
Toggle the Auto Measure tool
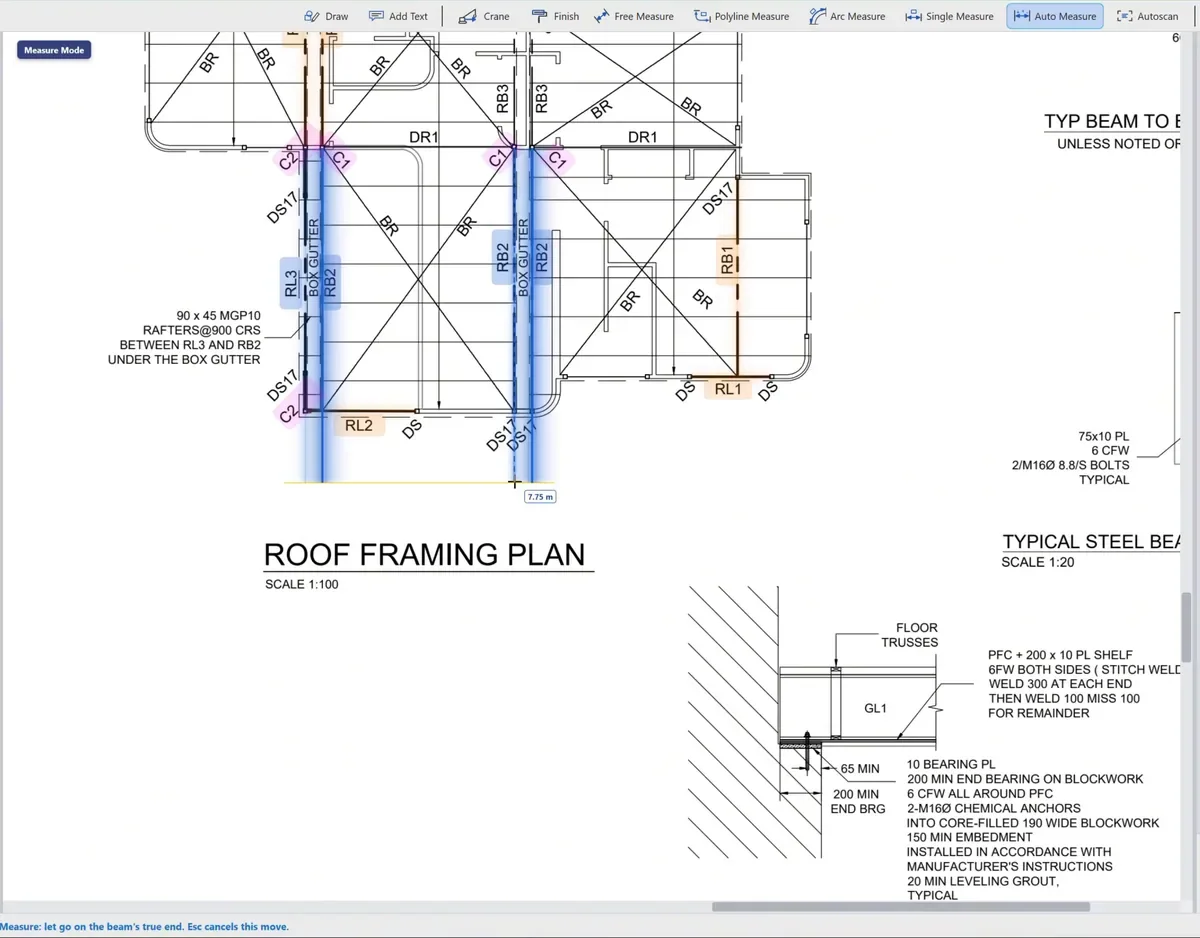tap(1055, 16)
